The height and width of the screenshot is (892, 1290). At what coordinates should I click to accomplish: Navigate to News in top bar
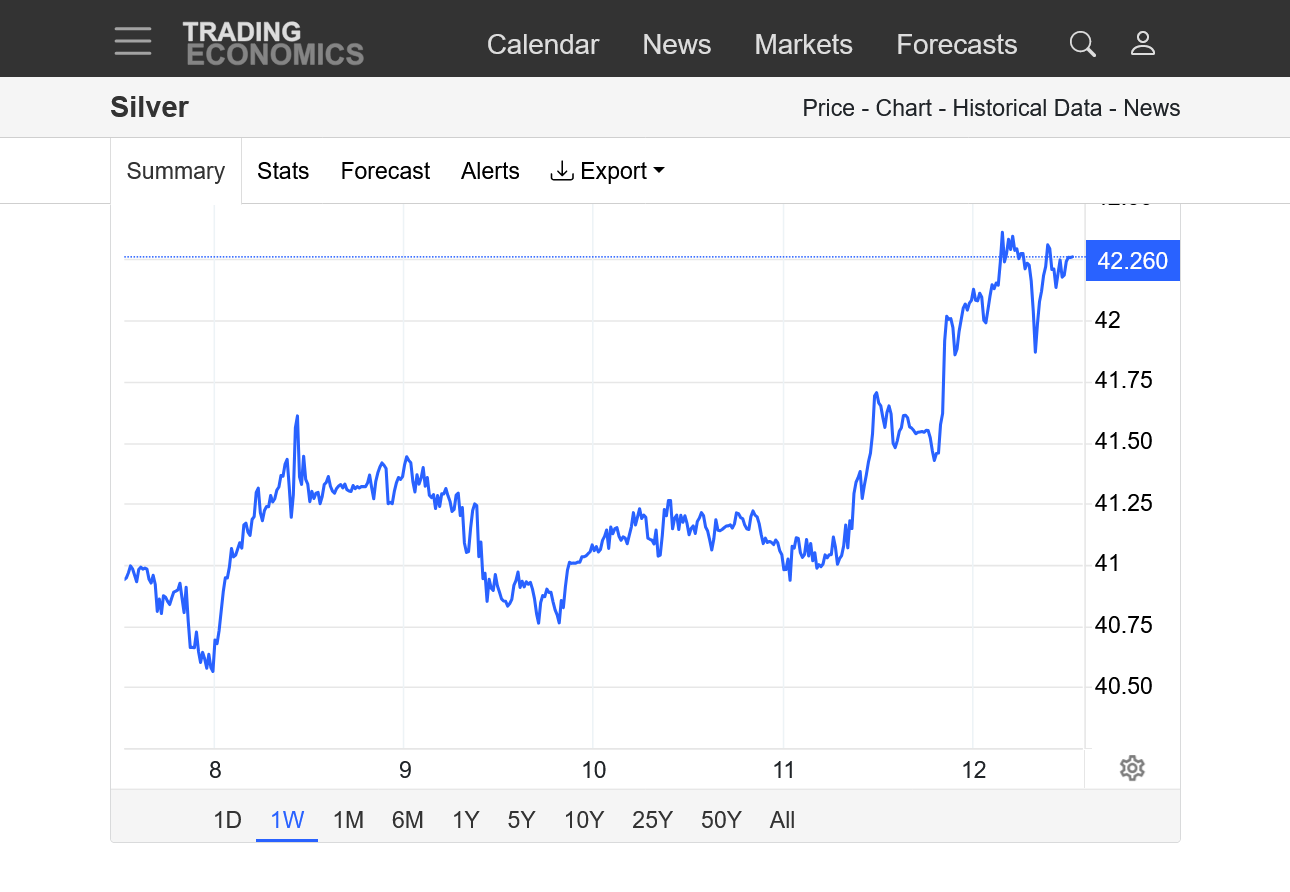click(x=676, y=45)
